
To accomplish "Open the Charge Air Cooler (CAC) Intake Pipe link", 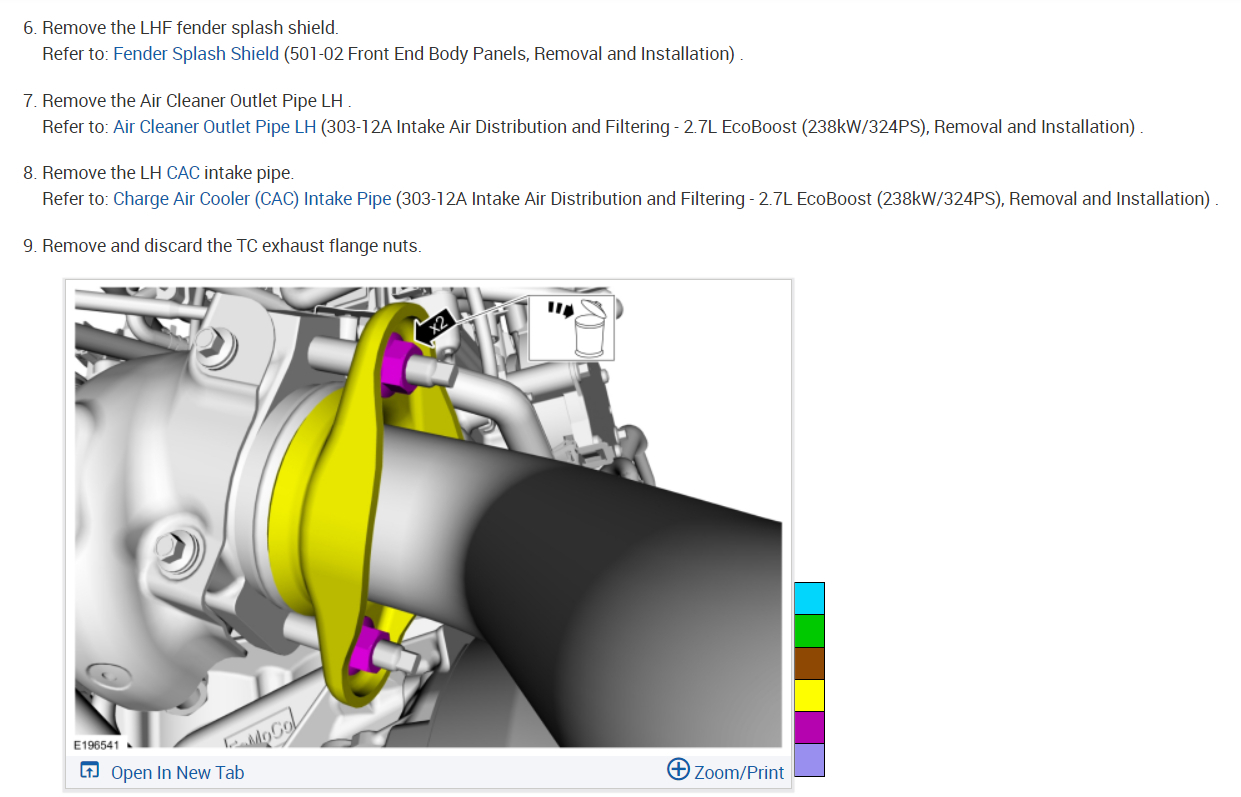I will [252, 199].
